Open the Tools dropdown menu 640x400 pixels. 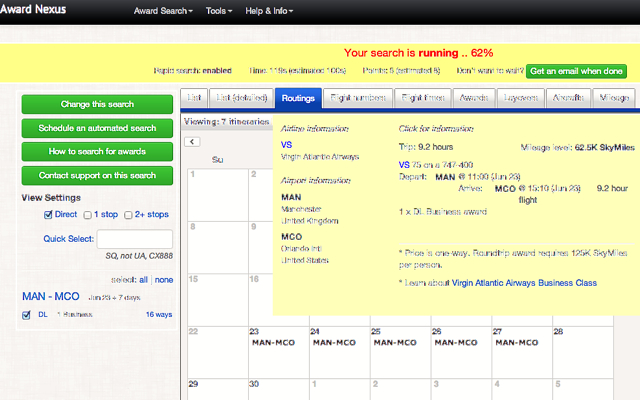[x=219, y=11]
